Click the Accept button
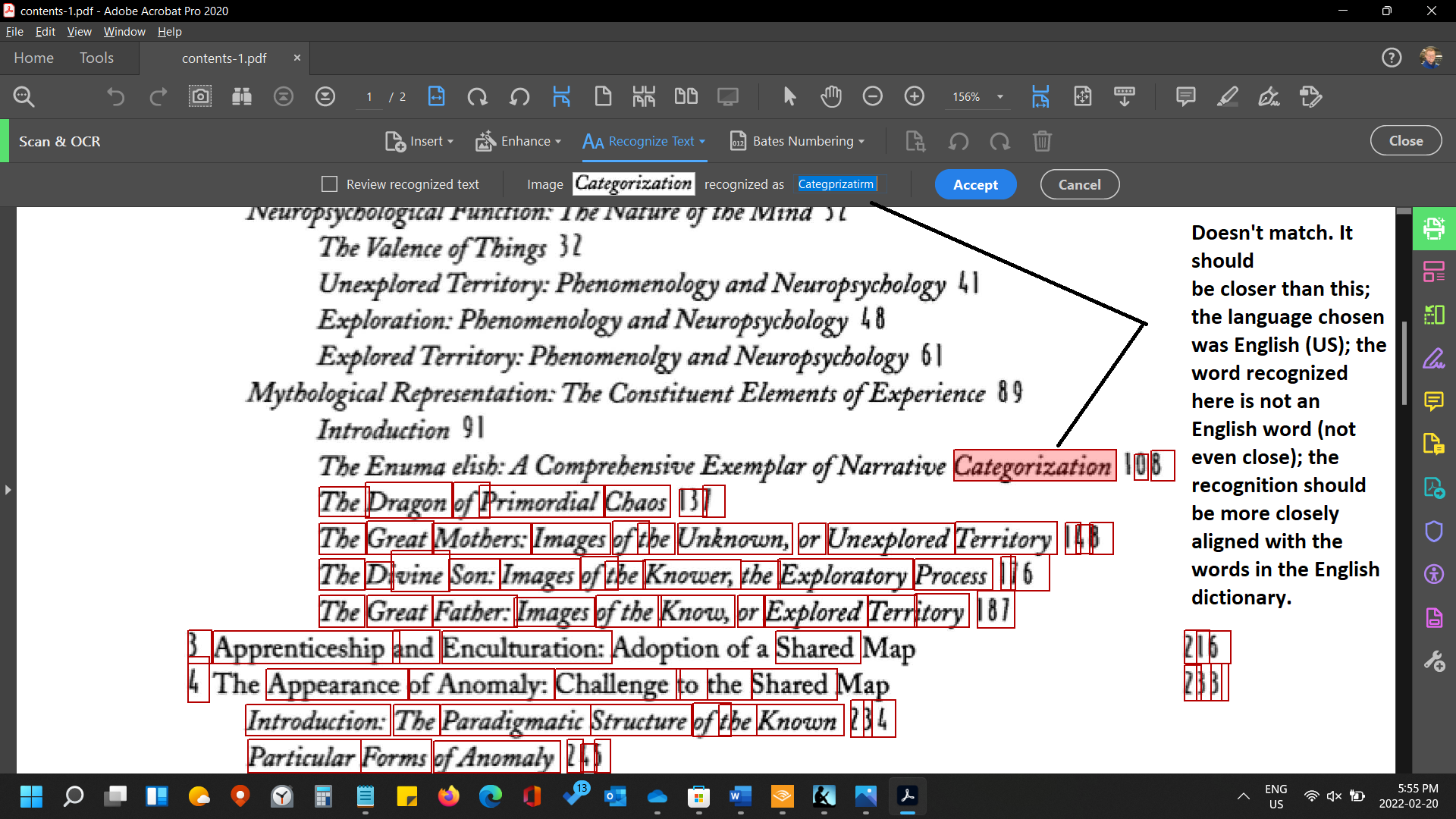This screenshot has width=1456, height=819. [x=975, y=185]
